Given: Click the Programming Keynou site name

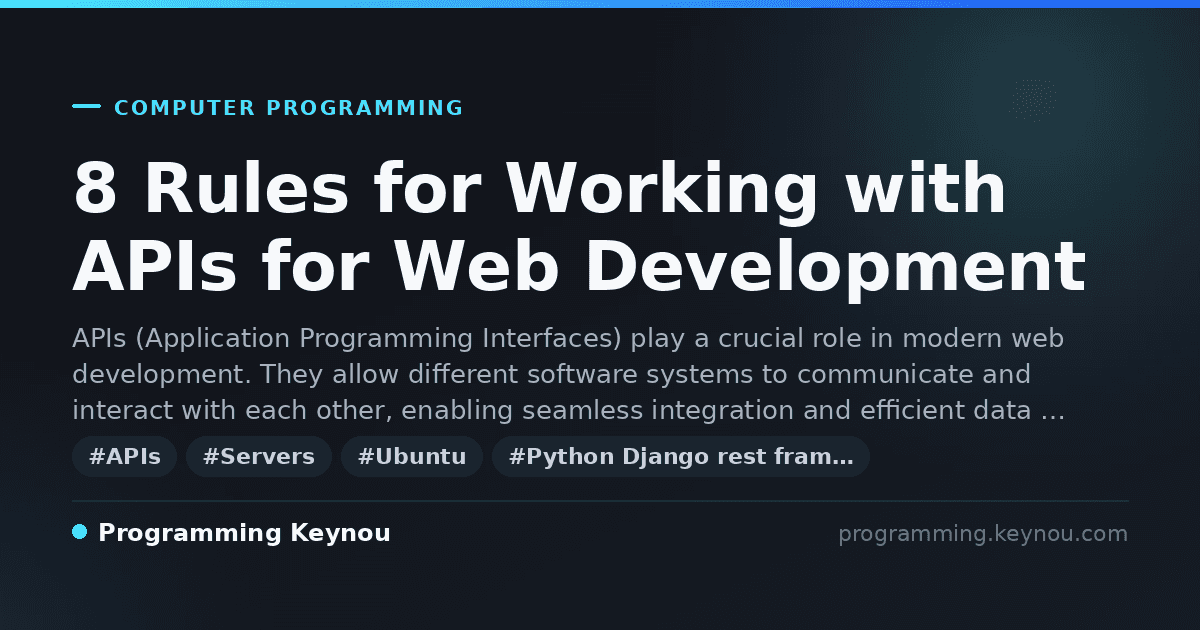Looking at the screenshot, I should (244, 534).
